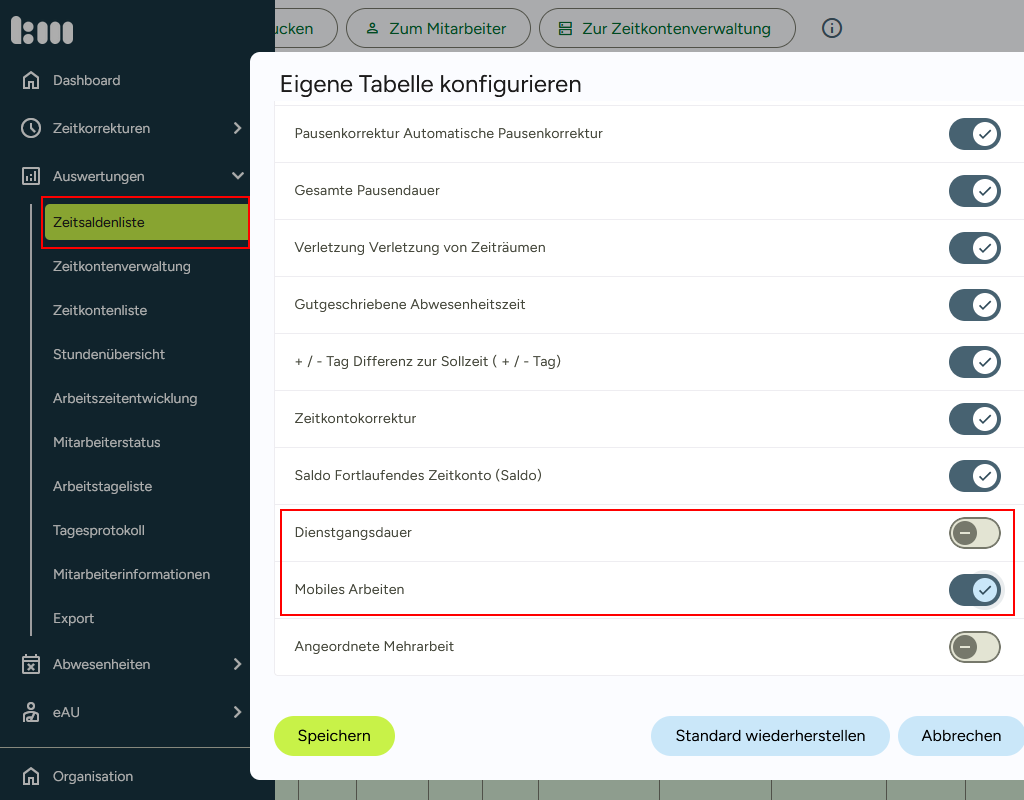Click the eAU sidebar icon
The image size is (1024, 800).
click(31, 712)
